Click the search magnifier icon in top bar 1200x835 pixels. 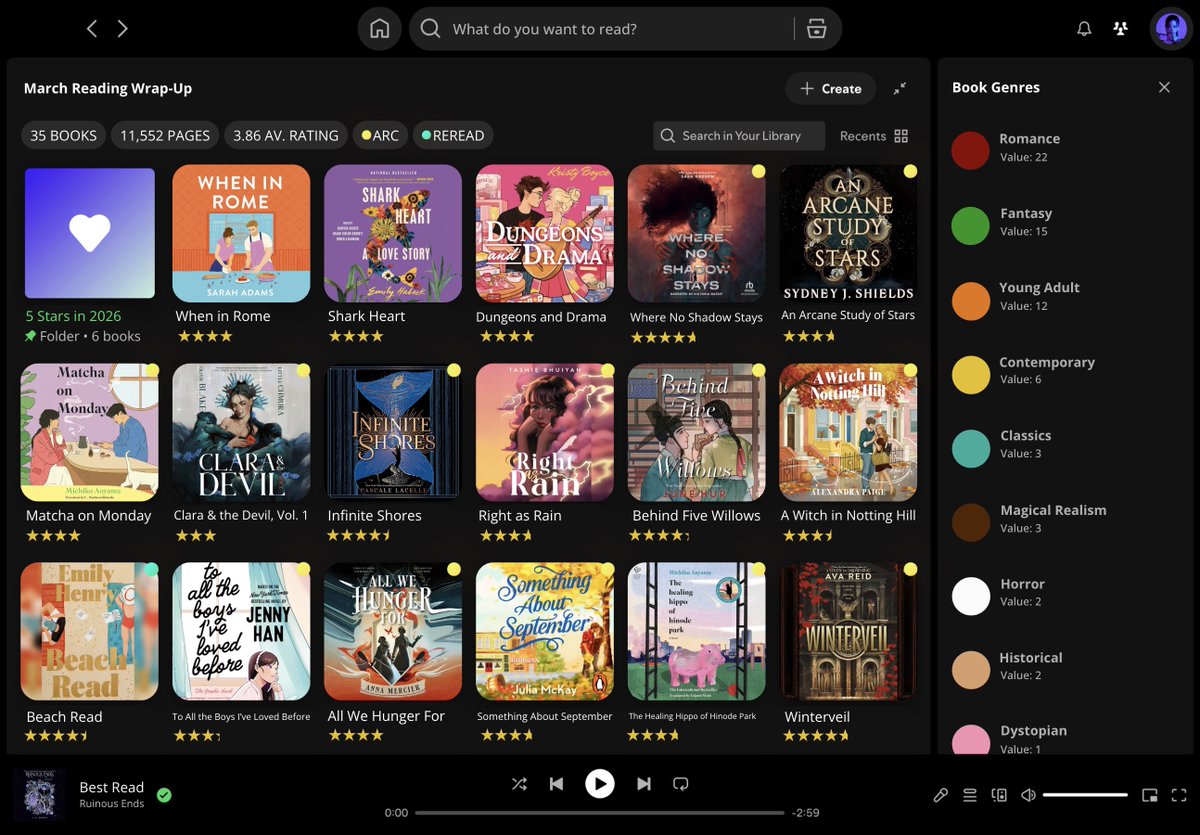[x=430, y=29]
